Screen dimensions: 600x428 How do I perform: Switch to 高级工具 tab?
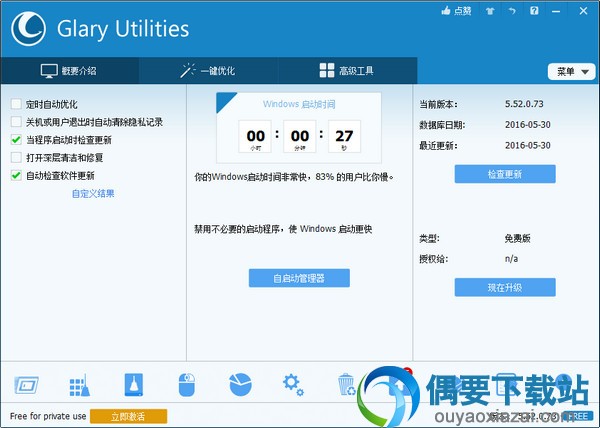click(x=347, y=71)
